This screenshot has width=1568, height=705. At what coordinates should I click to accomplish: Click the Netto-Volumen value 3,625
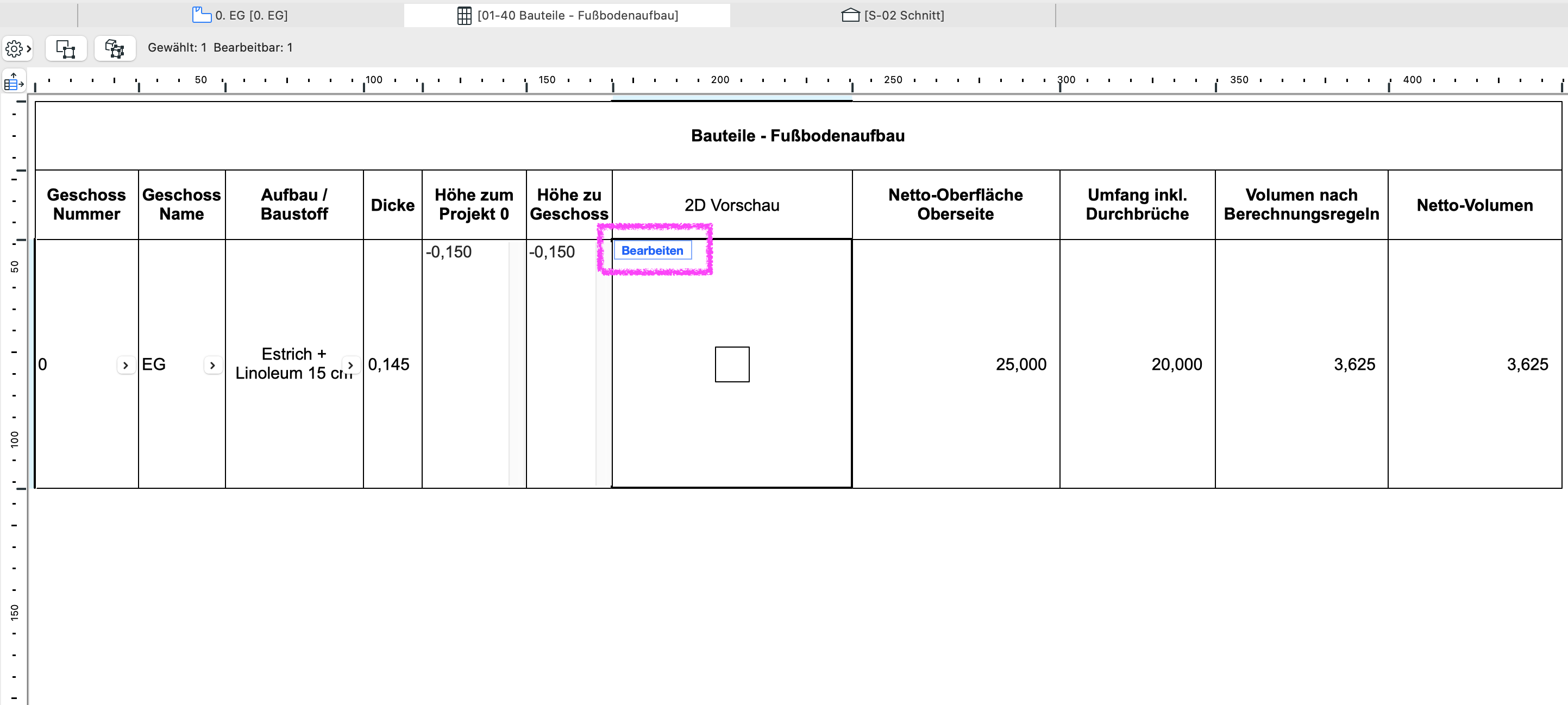click(1527, 364)
